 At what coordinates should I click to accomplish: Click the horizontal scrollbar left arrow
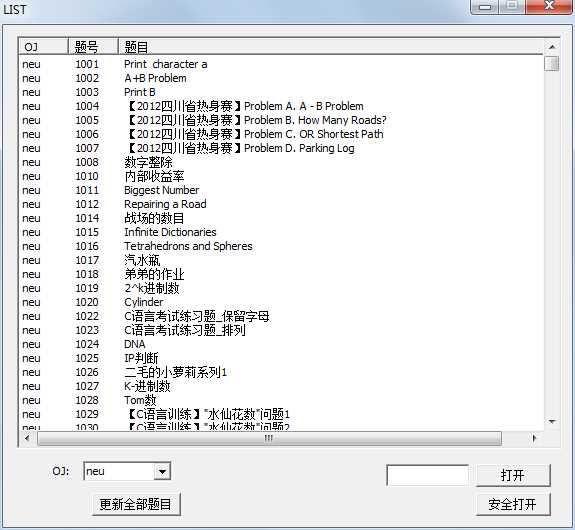(27, 438)
